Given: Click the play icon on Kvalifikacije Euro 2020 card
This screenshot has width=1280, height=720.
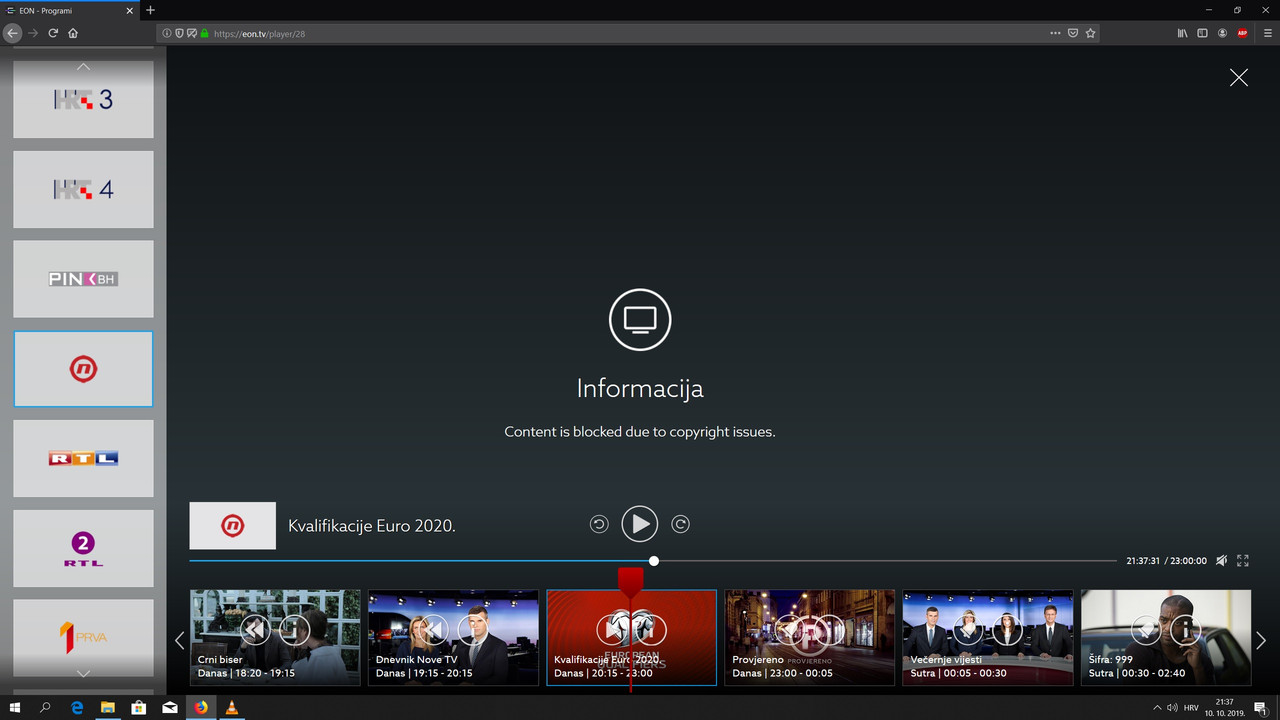Looking at the screenshot, I should coord(612,629).
